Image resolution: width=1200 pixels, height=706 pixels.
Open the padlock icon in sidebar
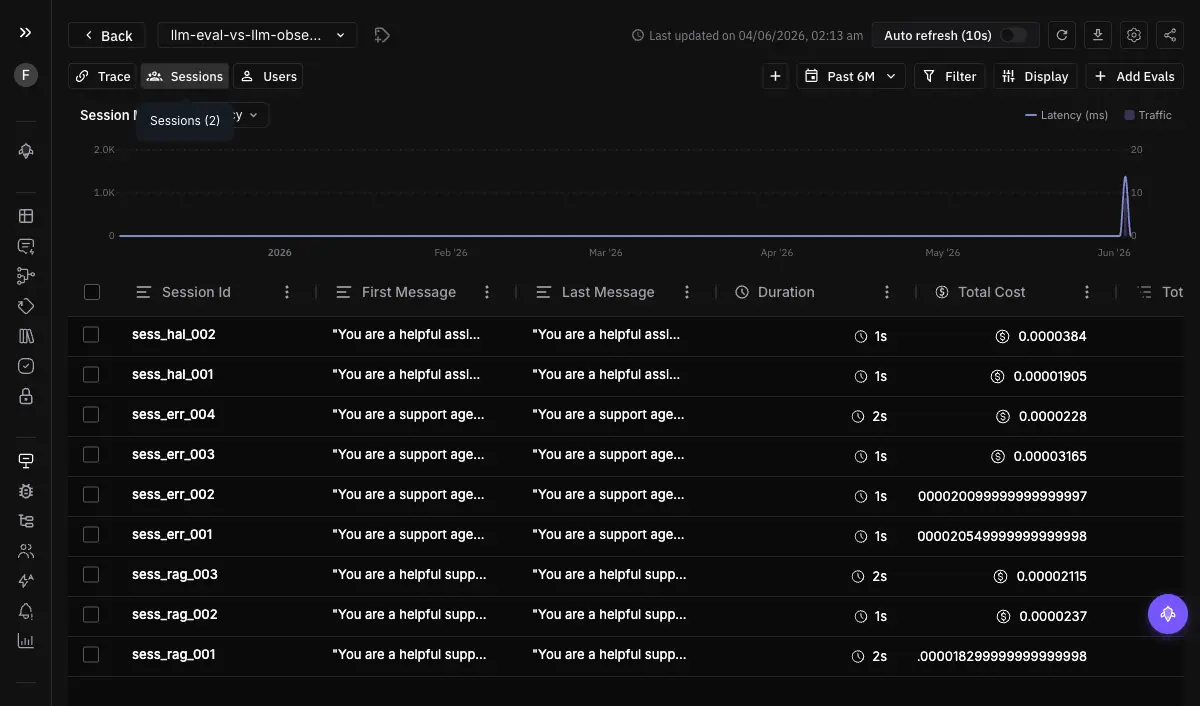point(26,396)
